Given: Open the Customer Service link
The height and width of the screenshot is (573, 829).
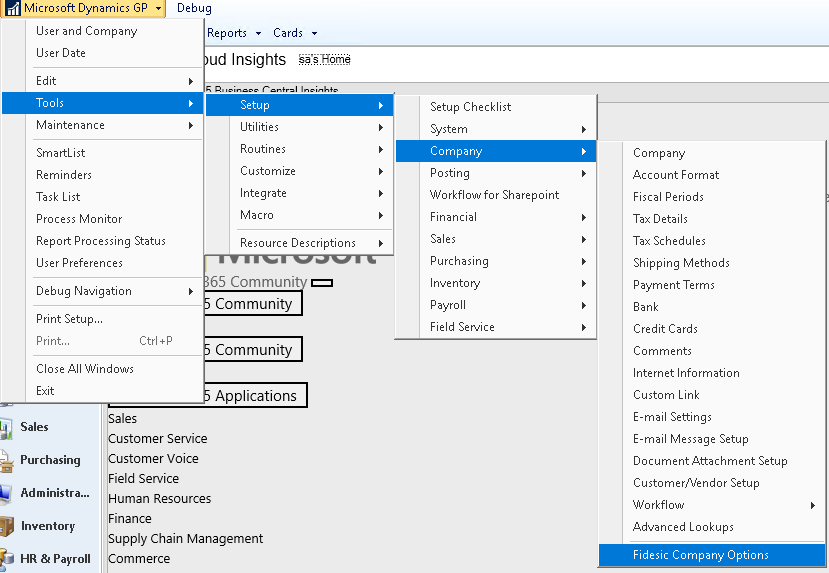Looking at the screenshot, I should 158,439.
